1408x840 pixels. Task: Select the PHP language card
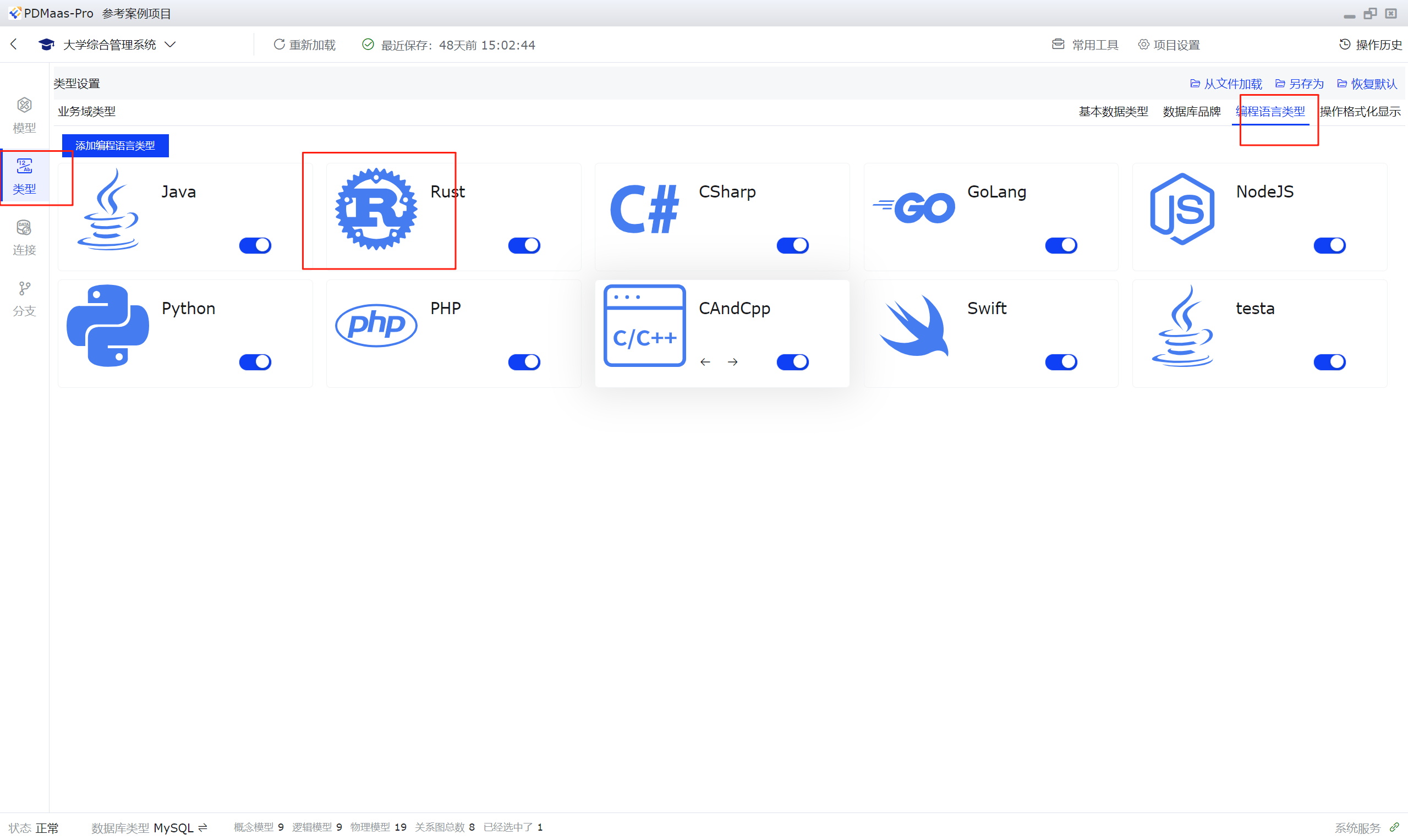(453, 333)
